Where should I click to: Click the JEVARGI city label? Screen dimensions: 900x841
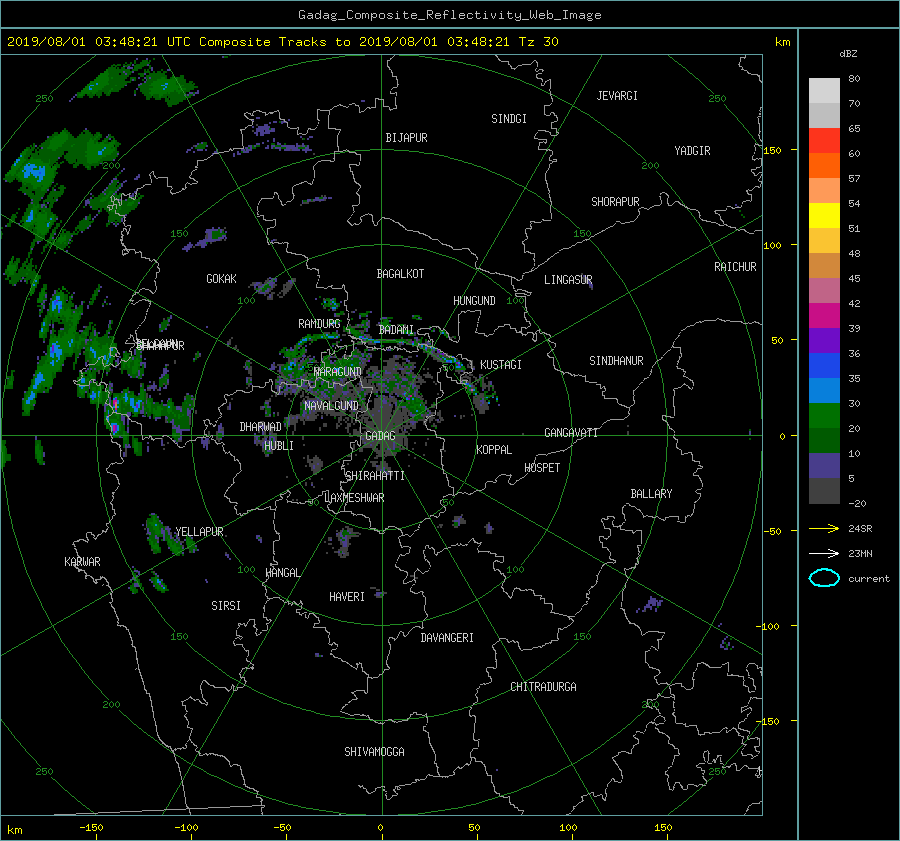[x=617, y=96]
